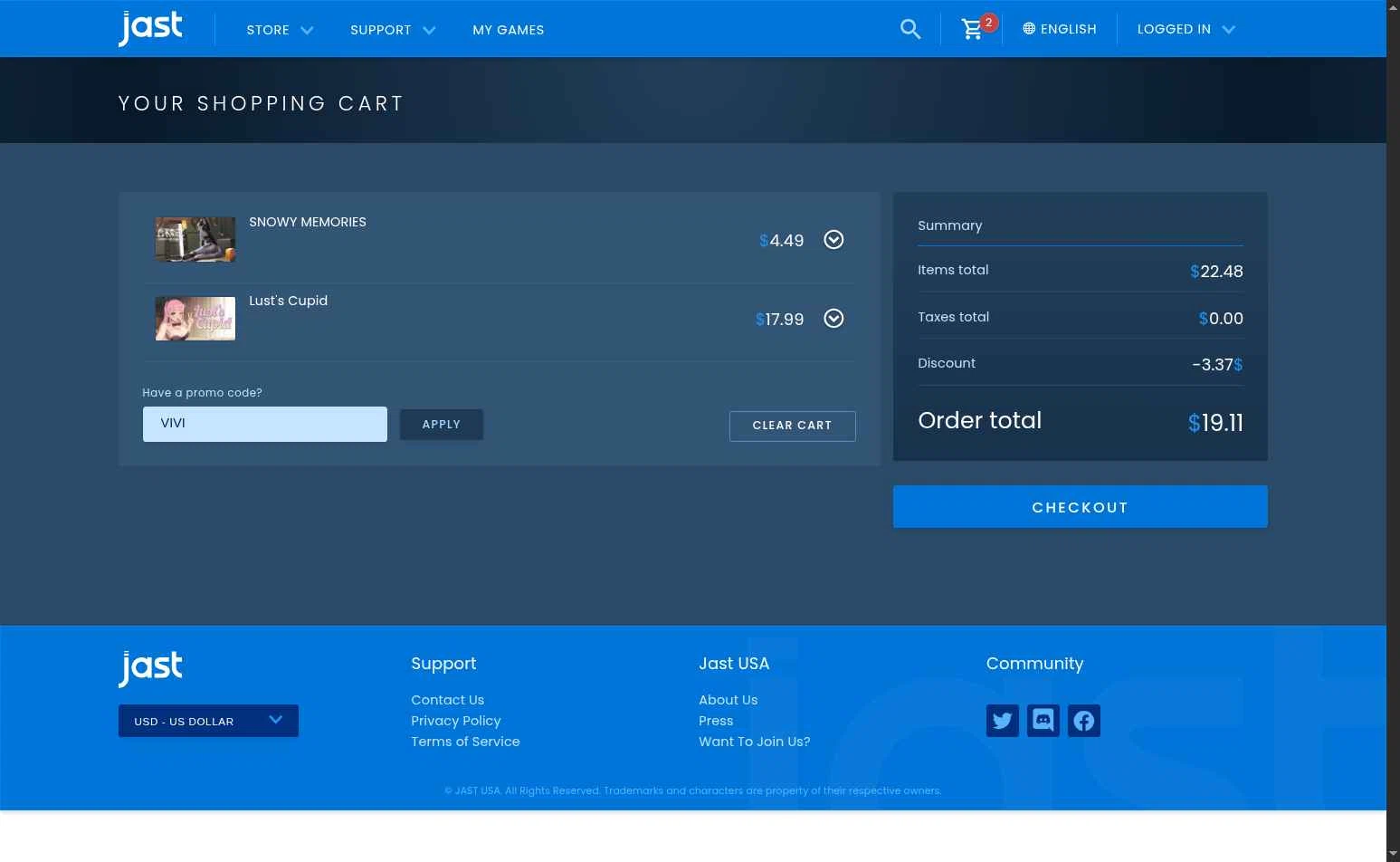The height and width of the screenshot is (862, 1400).
Task: Open the Store dropdown menu
Action: coord(280,30)
